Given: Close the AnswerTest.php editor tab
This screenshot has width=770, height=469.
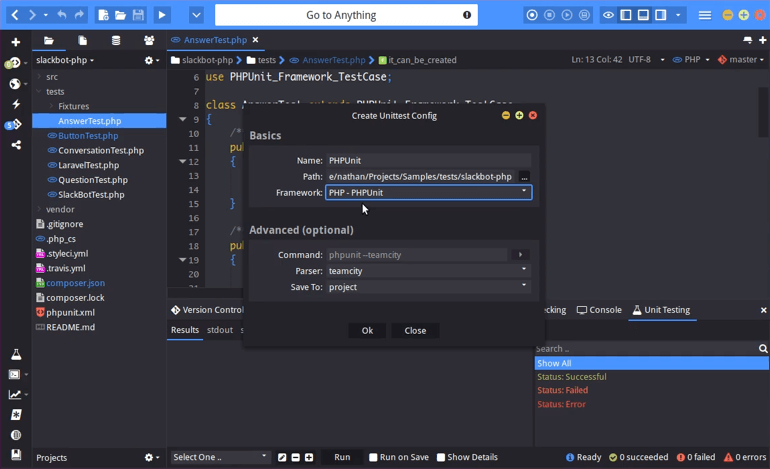Looking at the screenshot, I should pos(255,40).
